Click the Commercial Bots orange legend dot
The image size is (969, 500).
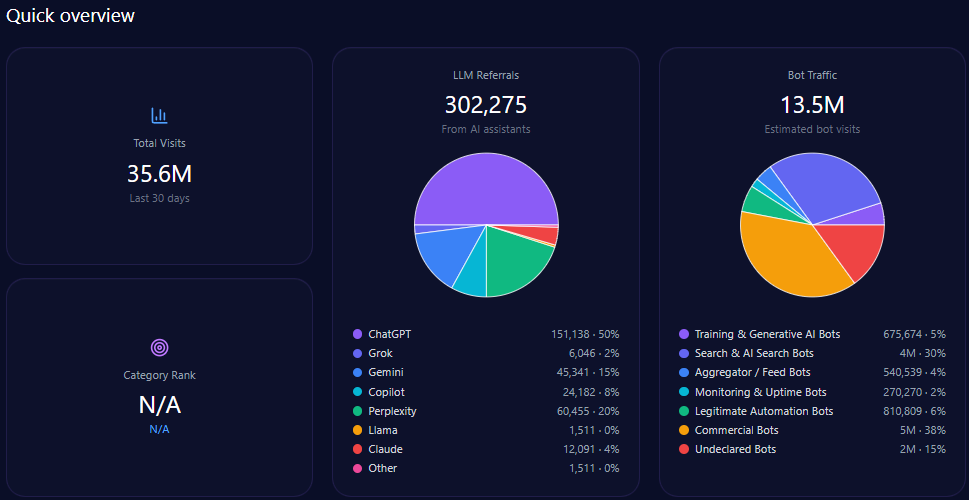click(684, 430)
